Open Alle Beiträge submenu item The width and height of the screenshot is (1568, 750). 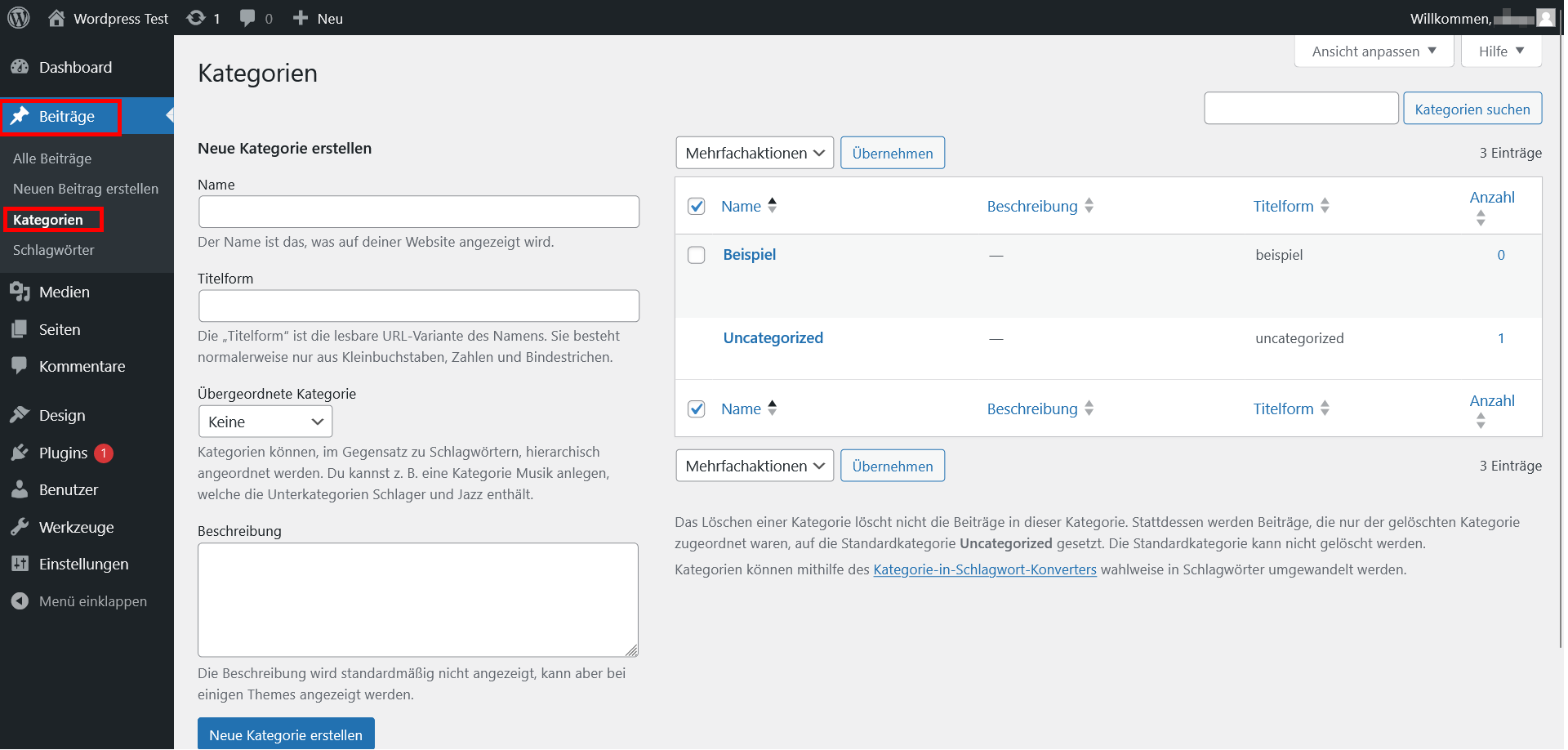coord(52,158)
